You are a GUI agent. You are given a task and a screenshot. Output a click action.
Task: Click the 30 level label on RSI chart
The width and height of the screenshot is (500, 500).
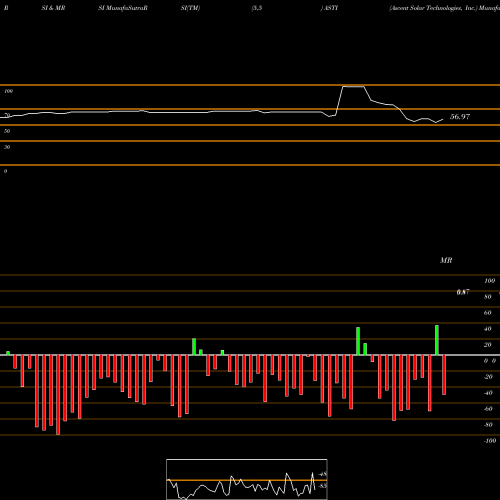coord(7,147)
